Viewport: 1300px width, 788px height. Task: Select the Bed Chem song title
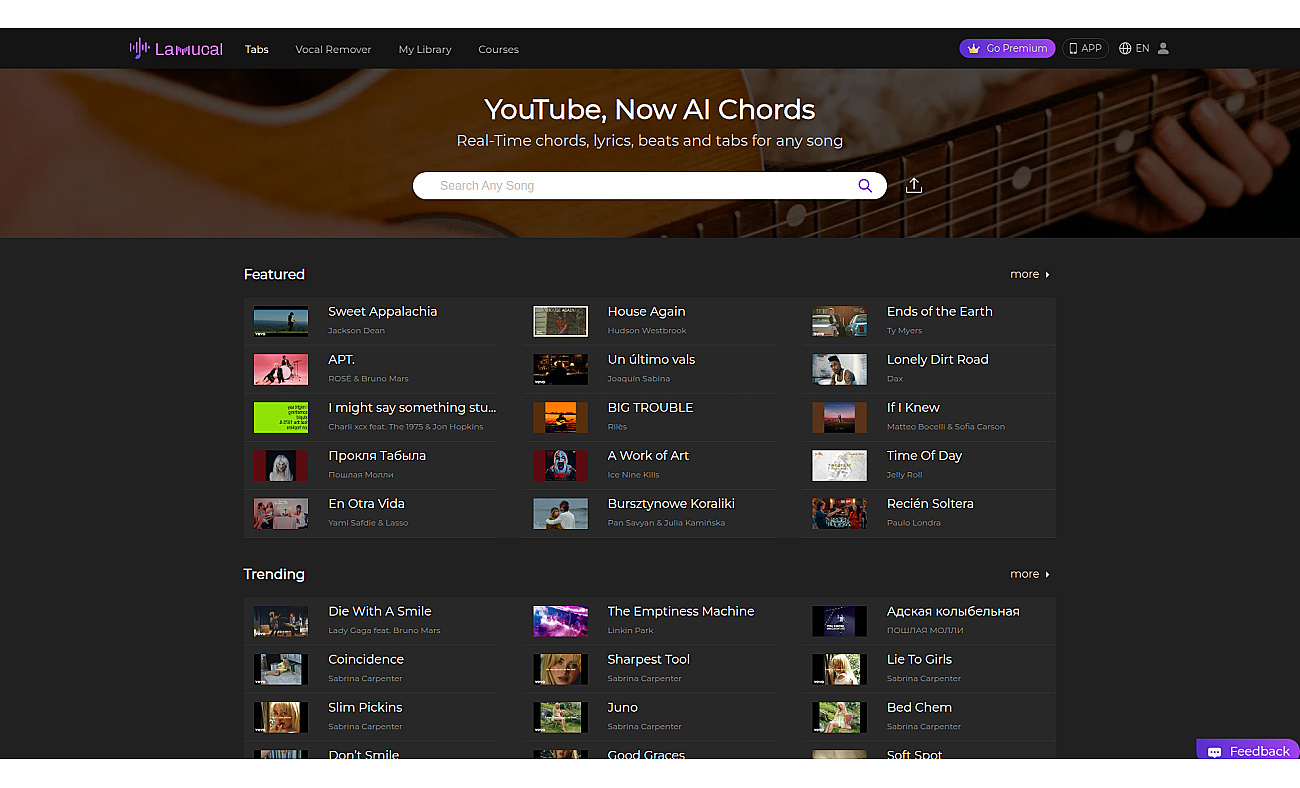[919, 708]
